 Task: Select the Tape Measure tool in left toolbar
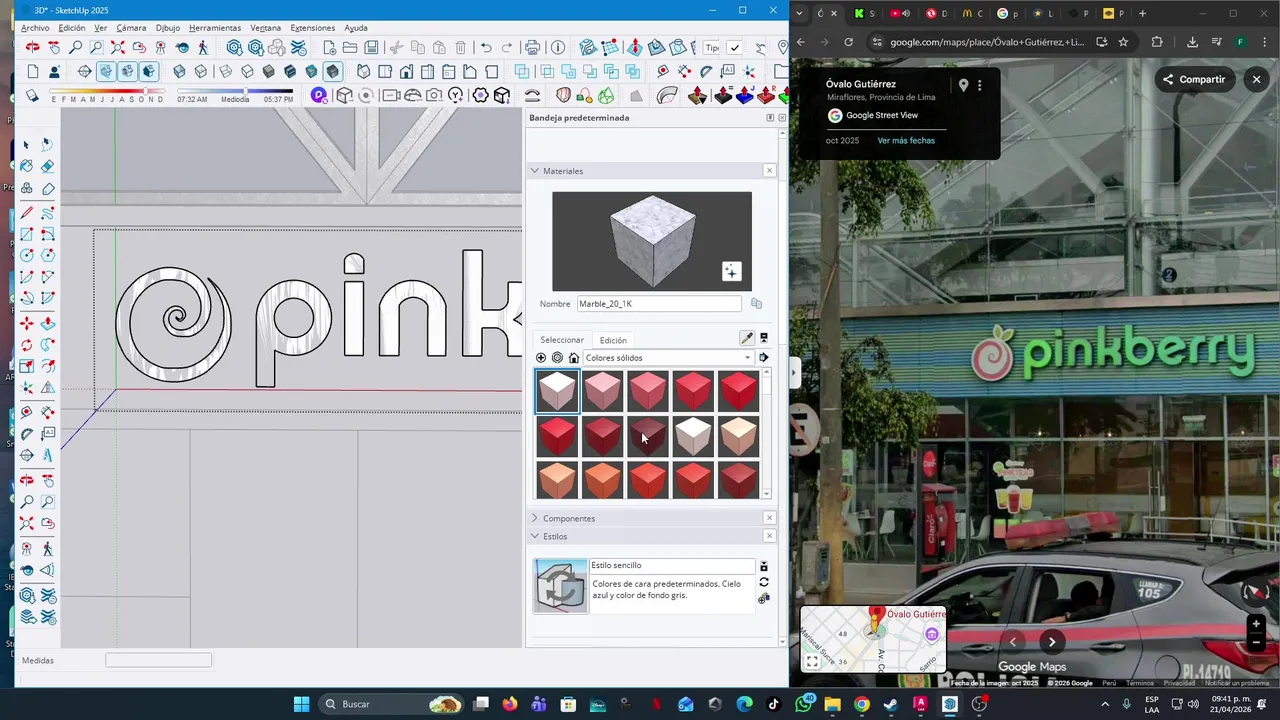[x=26, y=411]
